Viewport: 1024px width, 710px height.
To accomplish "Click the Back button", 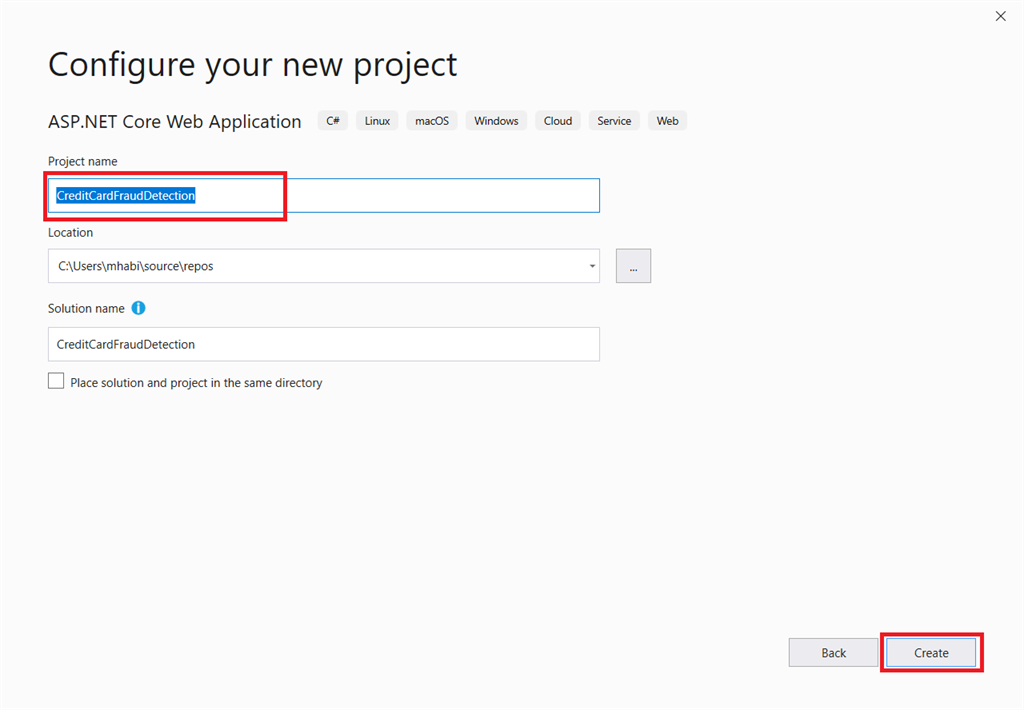I will (833, 653).
